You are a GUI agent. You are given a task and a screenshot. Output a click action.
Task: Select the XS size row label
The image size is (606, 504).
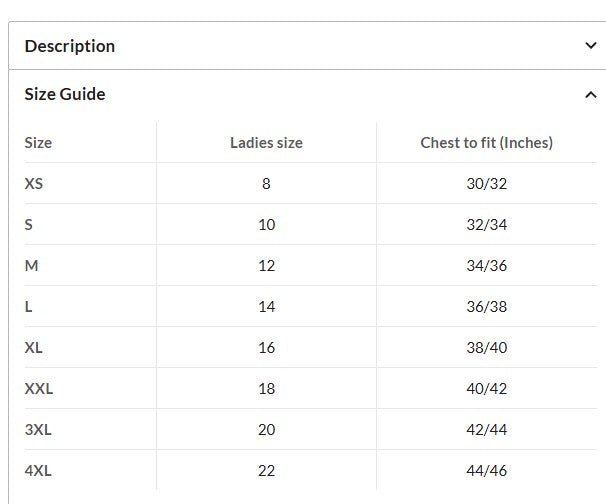click(x=34, y=184)
